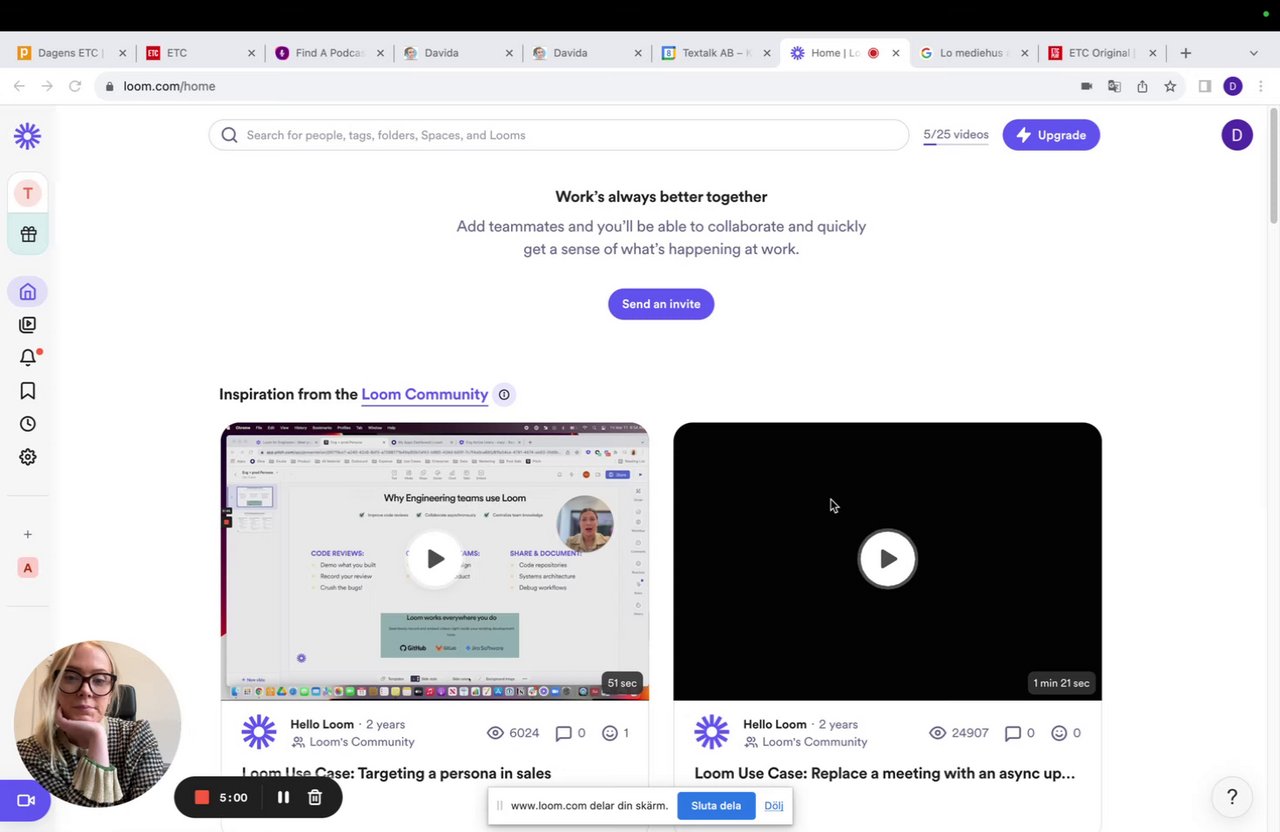Open the Watch Later bookmark icon
This screenshot has height=832, width=1280.
point(28,391)
